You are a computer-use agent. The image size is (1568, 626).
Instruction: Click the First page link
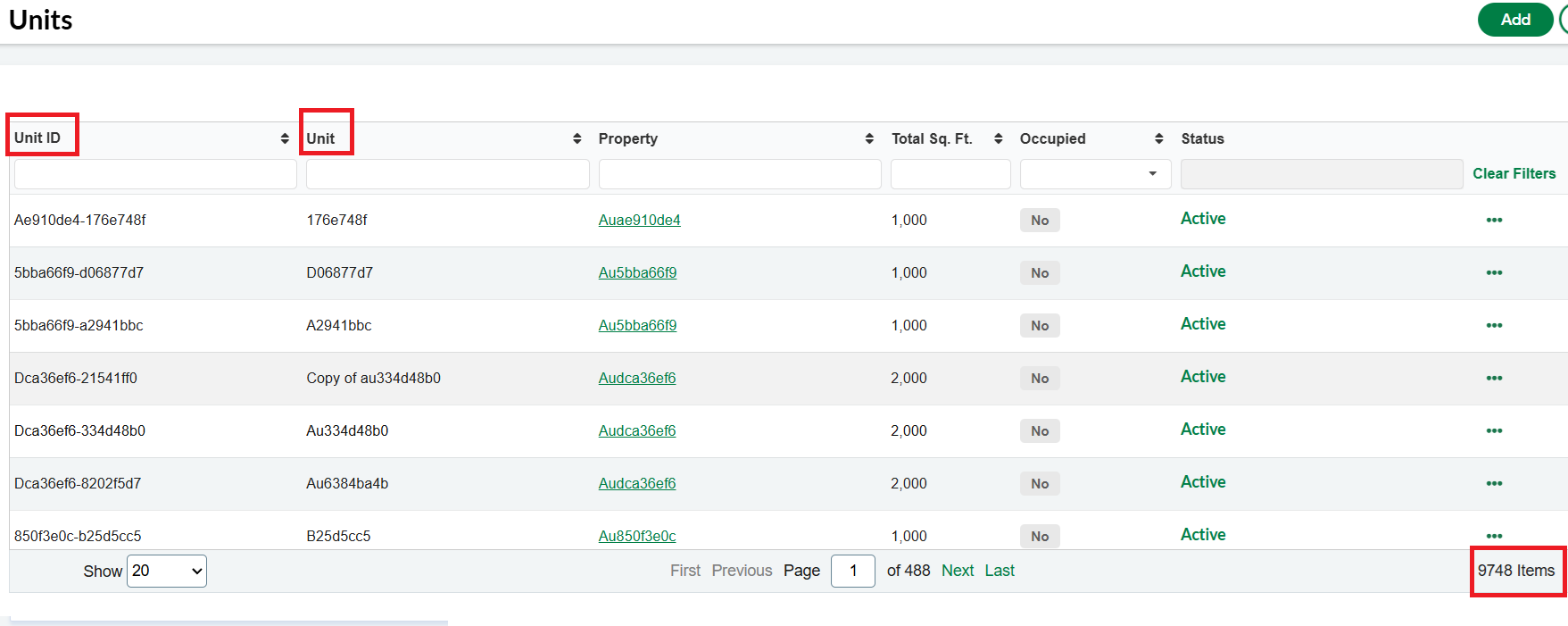pyautogui.click(x=685, y=571)
